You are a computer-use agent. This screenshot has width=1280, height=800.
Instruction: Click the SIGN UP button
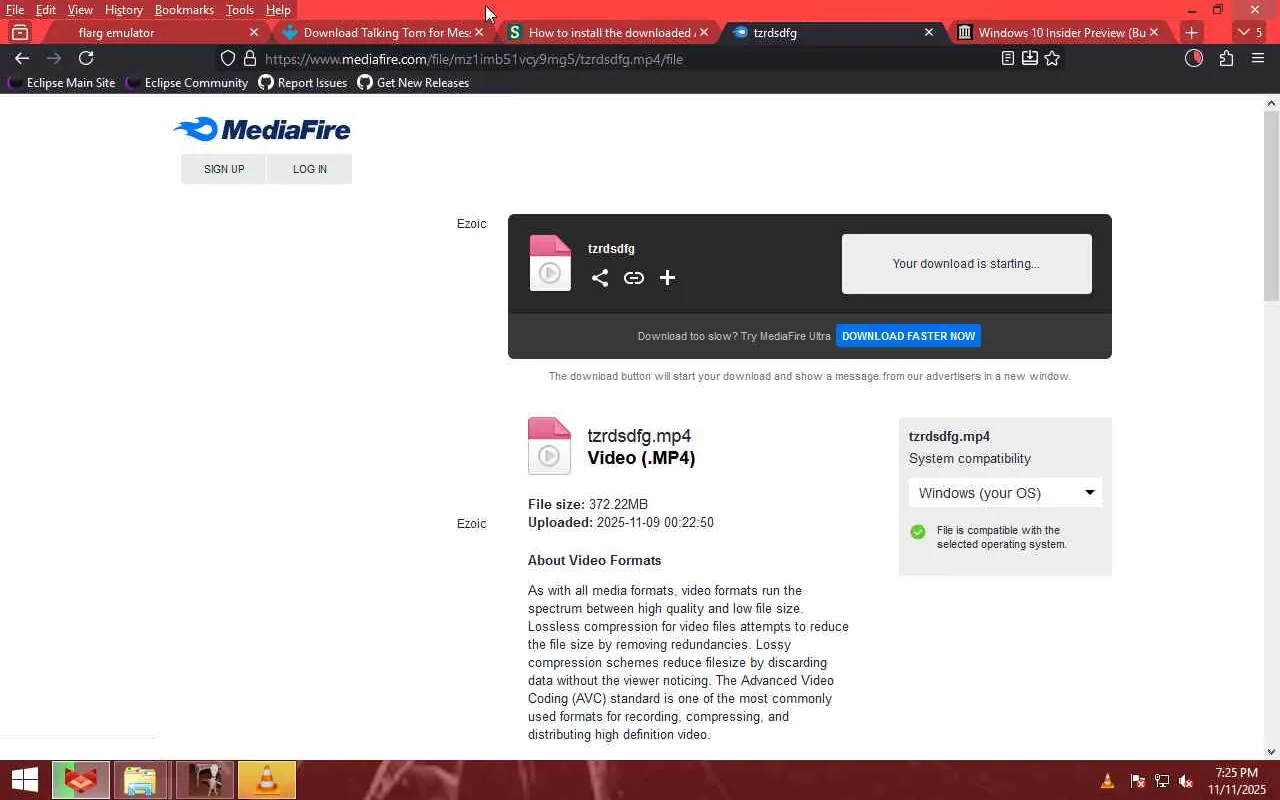pos(224,169)
